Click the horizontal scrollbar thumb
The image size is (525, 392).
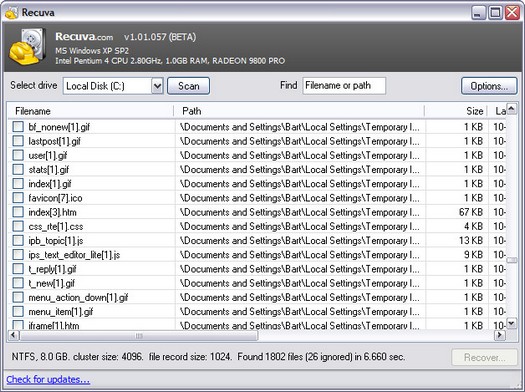coord(139,335)
